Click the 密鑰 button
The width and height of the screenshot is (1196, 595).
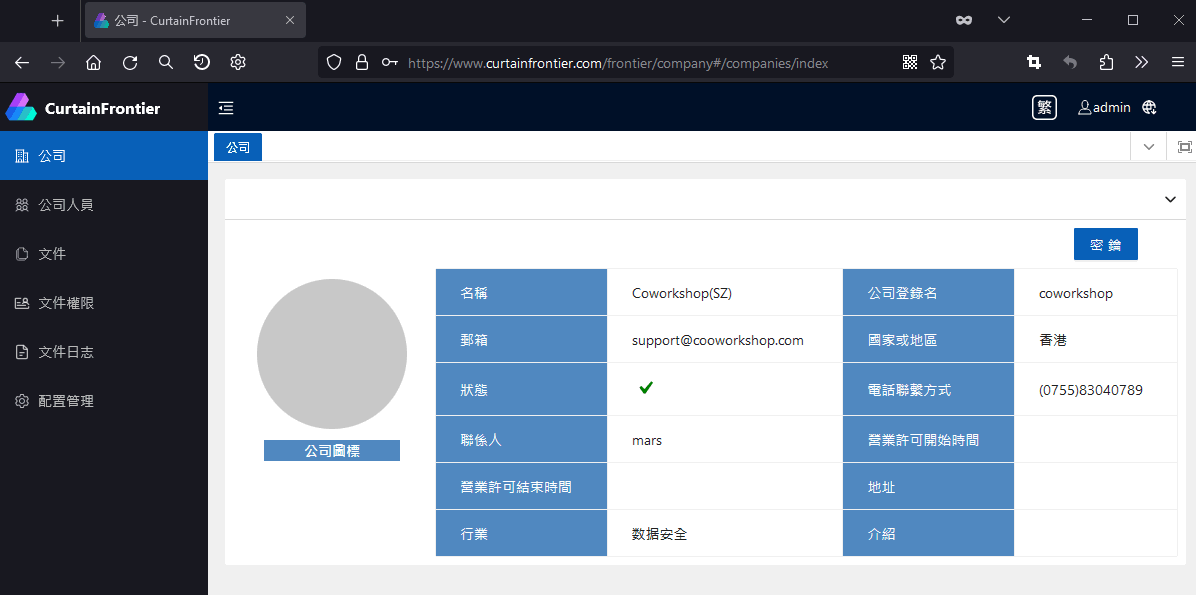pyautogui.click(x=1105, y=244)
